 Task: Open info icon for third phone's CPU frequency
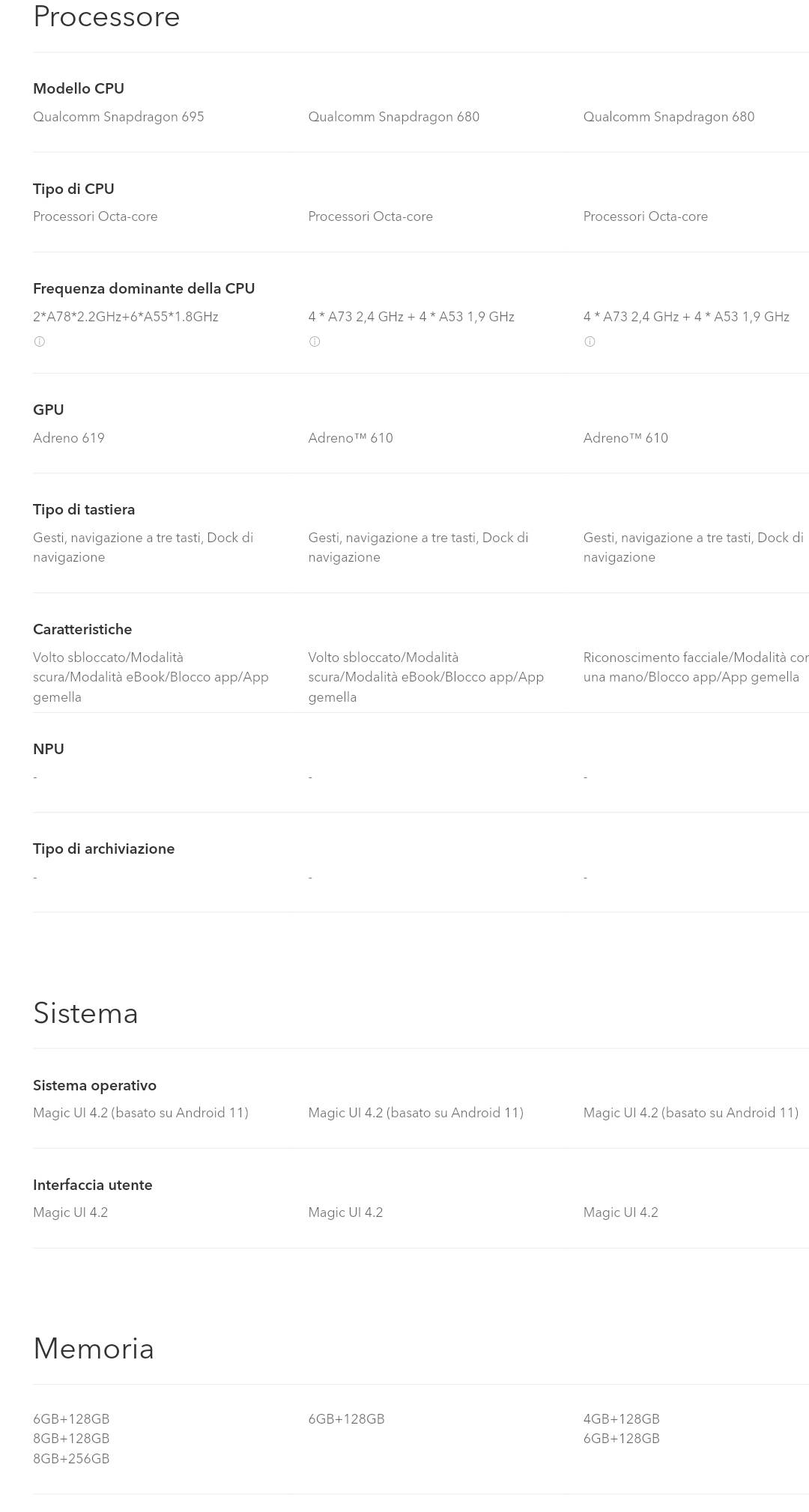[x=590, y=341]
